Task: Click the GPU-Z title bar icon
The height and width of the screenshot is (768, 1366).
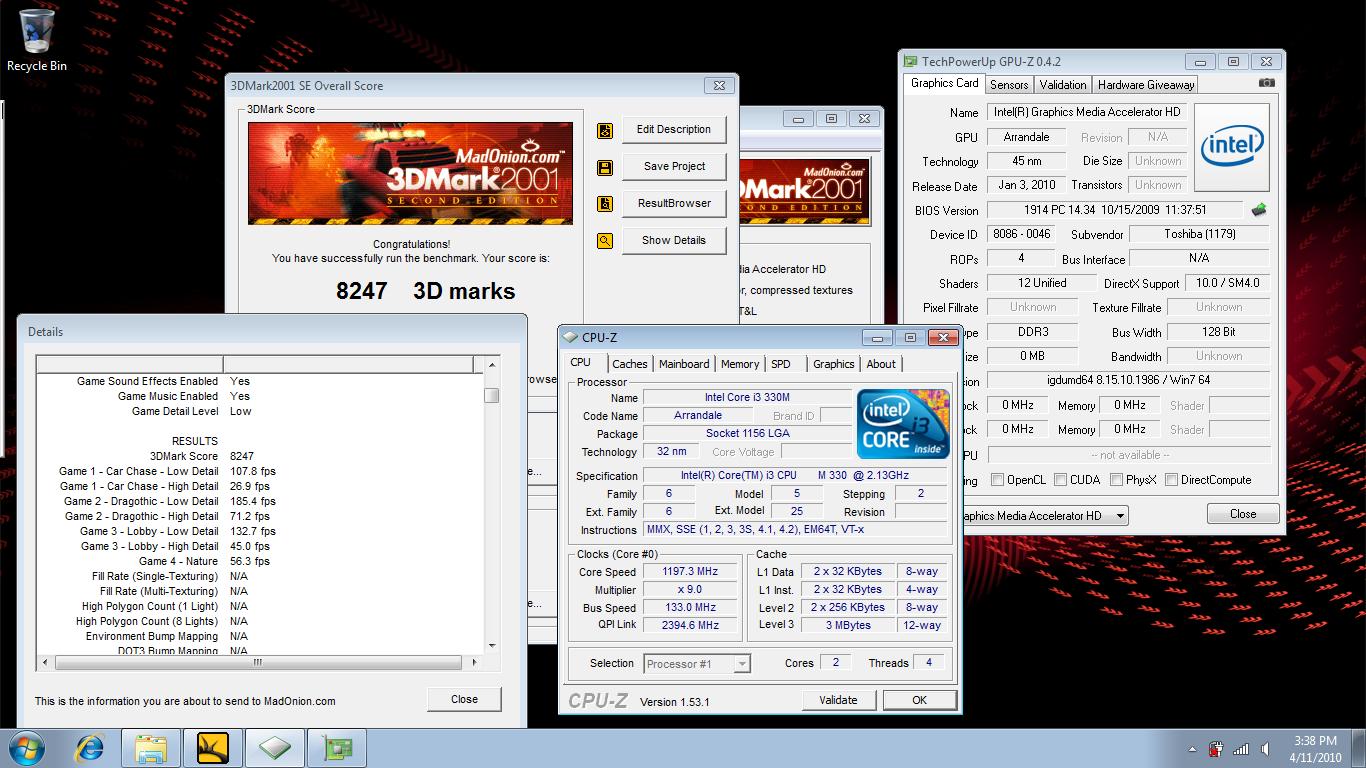Action: click(x=910, y=62)
